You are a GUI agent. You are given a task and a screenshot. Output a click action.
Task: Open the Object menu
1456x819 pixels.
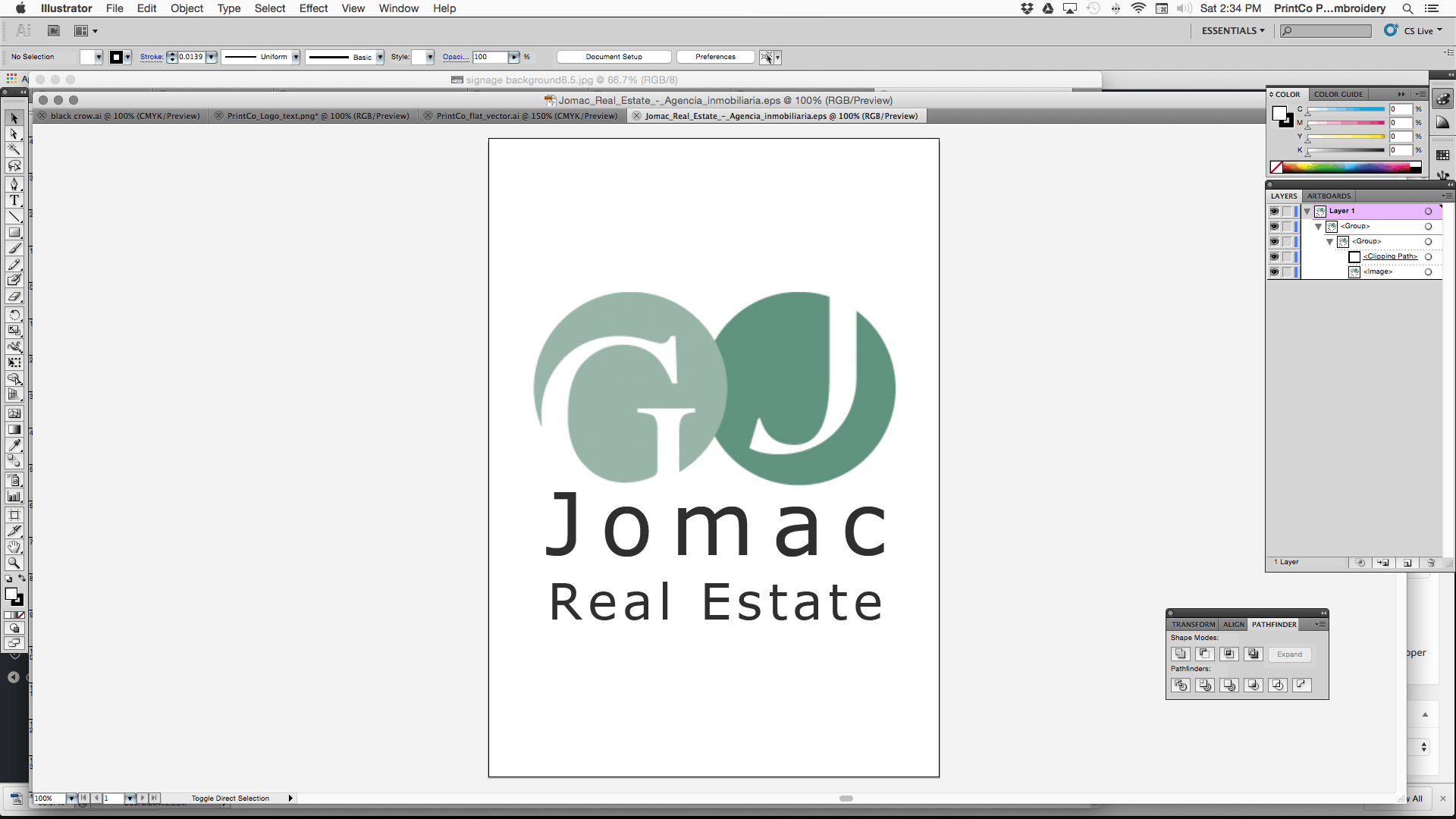(x=187, y=8)
